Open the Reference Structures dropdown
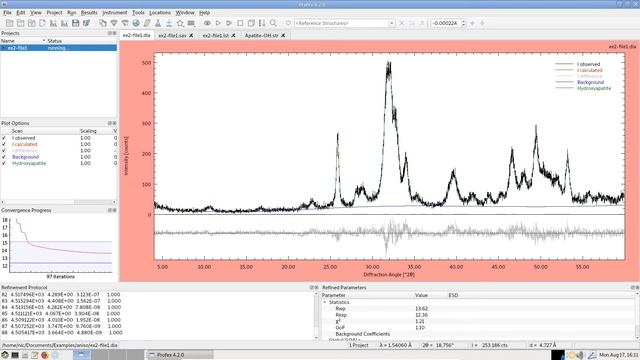 [x=391, y=23]
